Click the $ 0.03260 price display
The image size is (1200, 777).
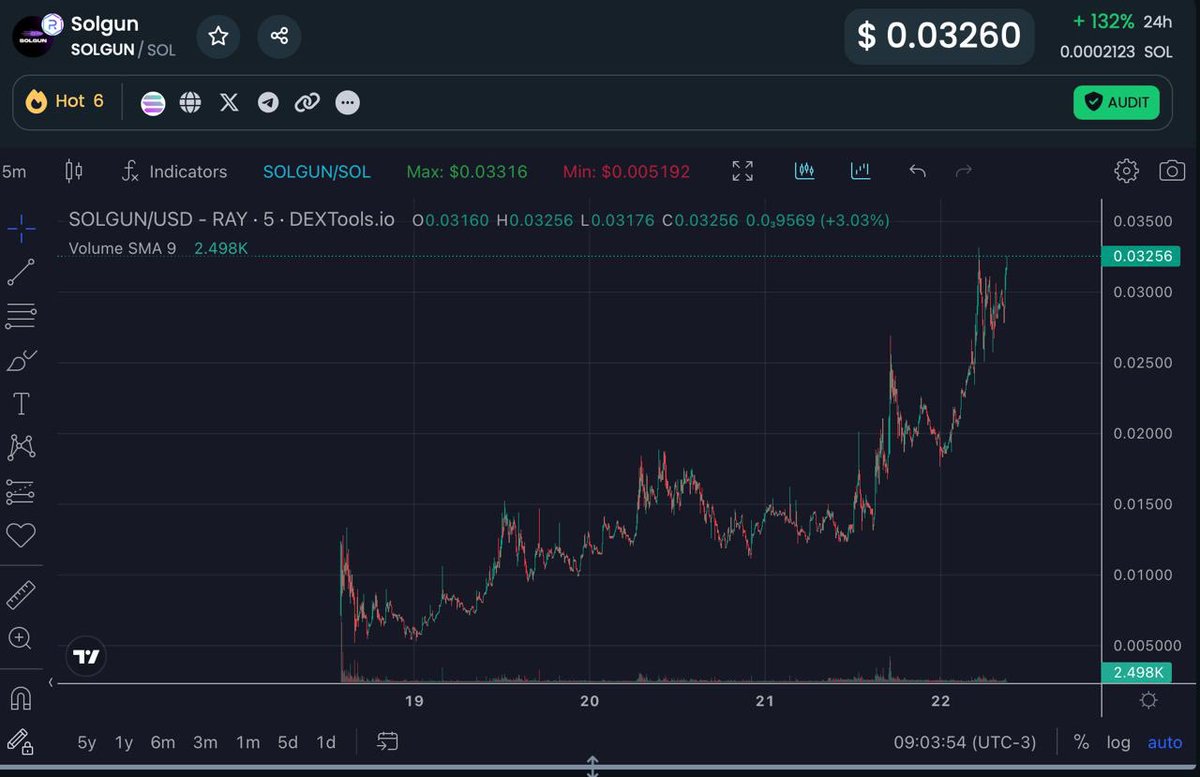point(939,36)
